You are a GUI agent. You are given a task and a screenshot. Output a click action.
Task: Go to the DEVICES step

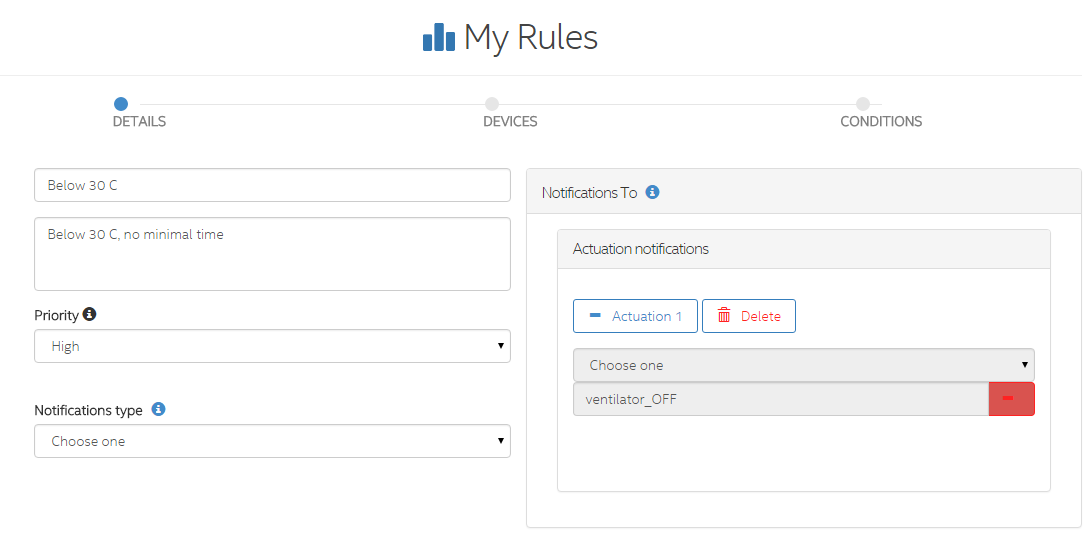pos(491,104)
